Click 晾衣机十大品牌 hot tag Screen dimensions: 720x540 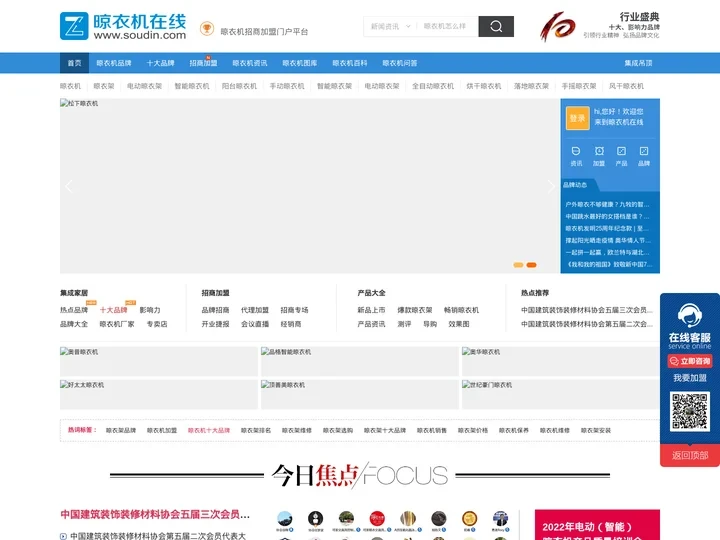tap(209, 430)
